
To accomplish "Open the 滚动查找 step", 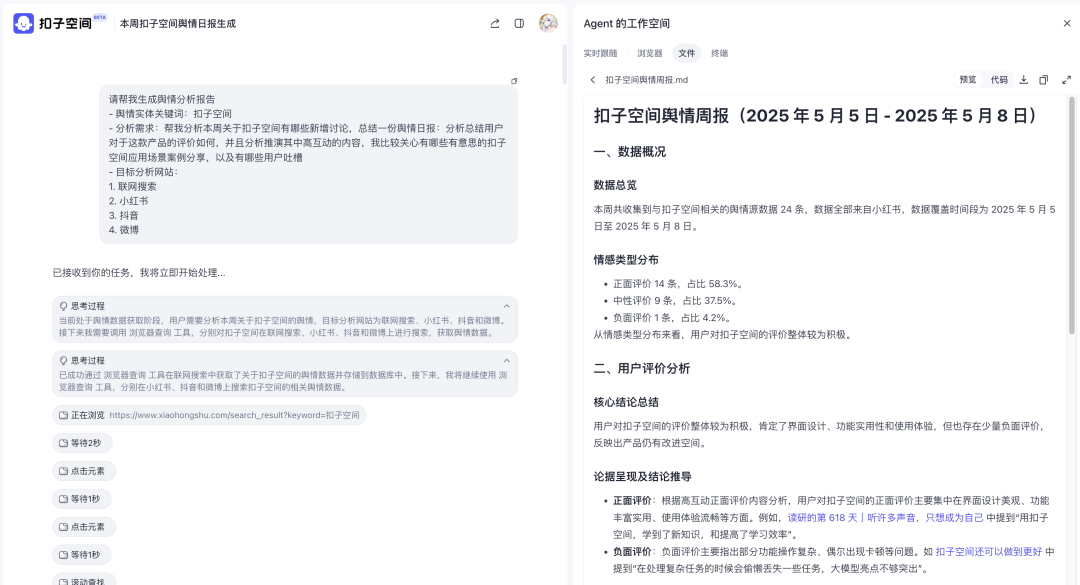I will (84, 580).
